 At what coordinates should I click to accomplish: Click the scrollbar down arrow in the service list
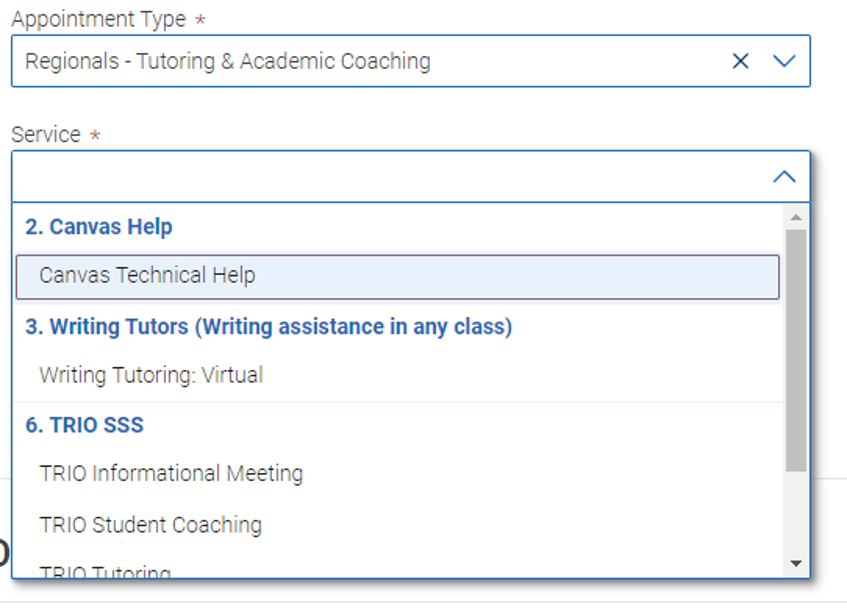click(x=796, y=564)
